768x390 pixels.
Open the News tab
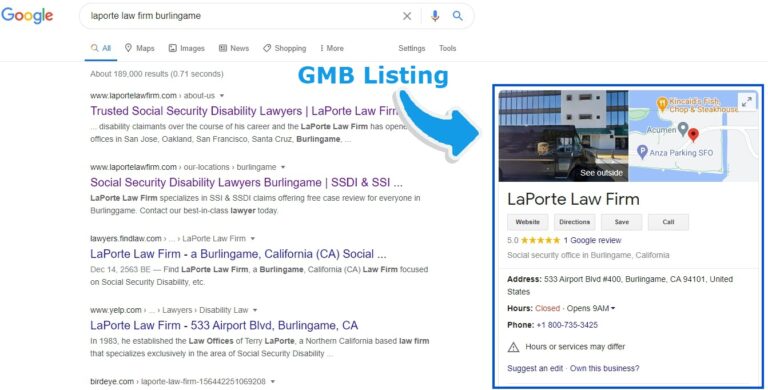click(x=234, y=48)
